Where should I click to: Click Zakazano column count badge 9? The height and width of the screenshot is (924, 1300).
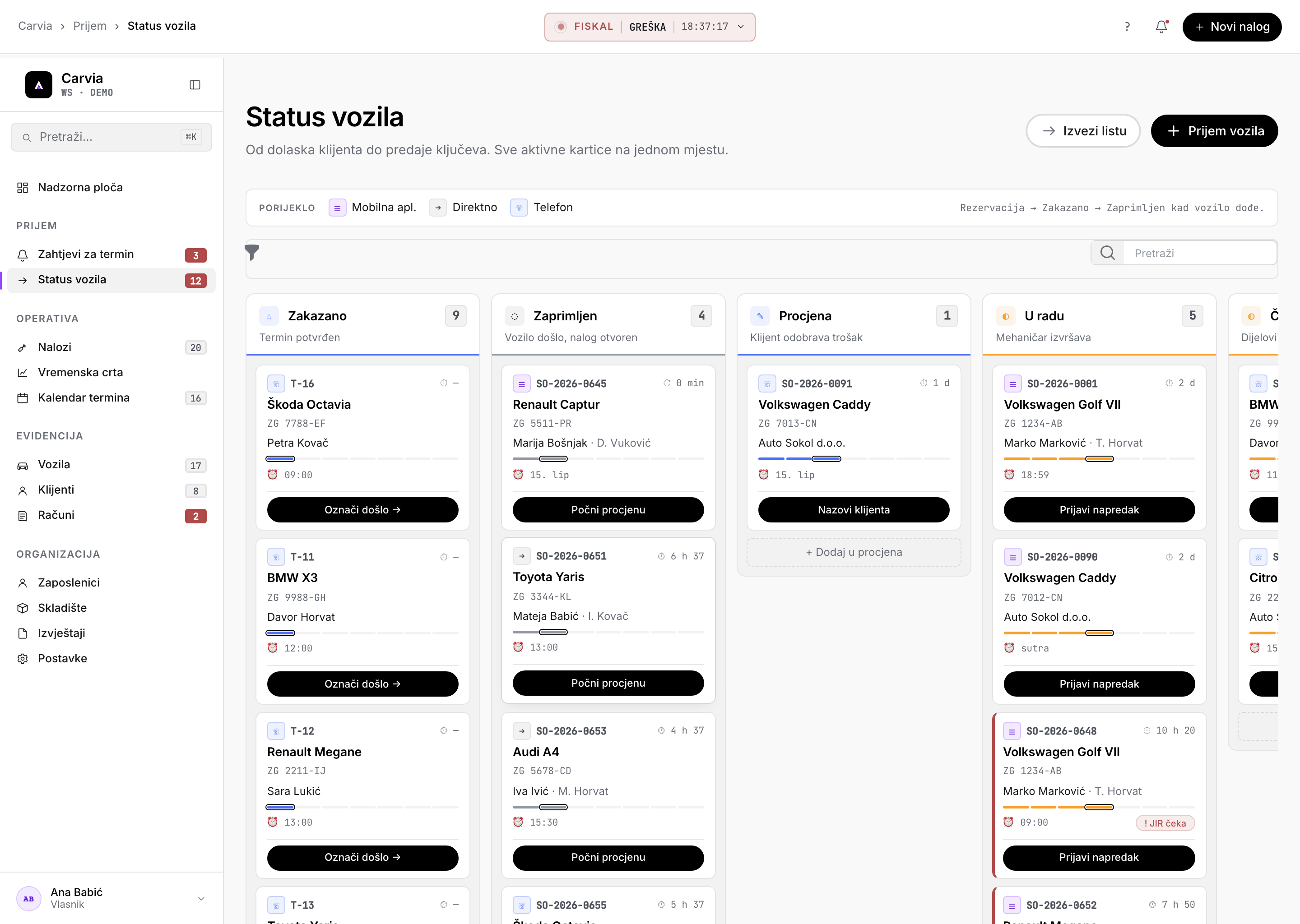pyautogui.click(x=456, y=316)
